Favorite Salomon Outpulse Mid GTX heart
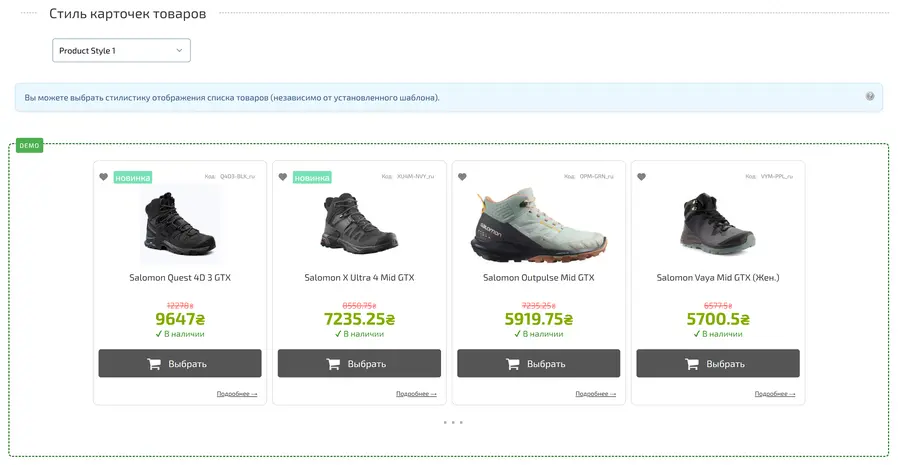The image size is (900, 465). click(462, 177)
